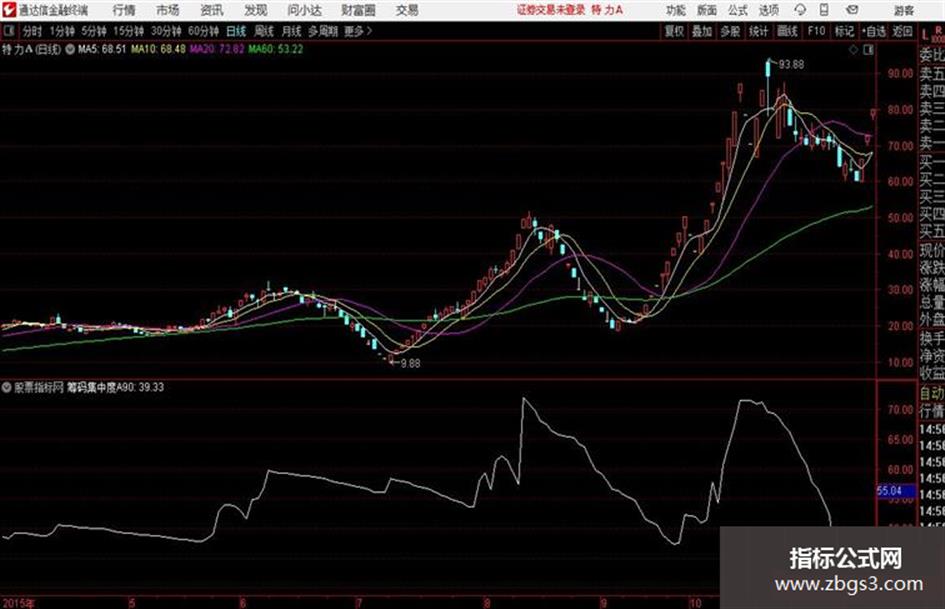Switch to the 分时 chart period
945x609 pixels.
point(33,31)
